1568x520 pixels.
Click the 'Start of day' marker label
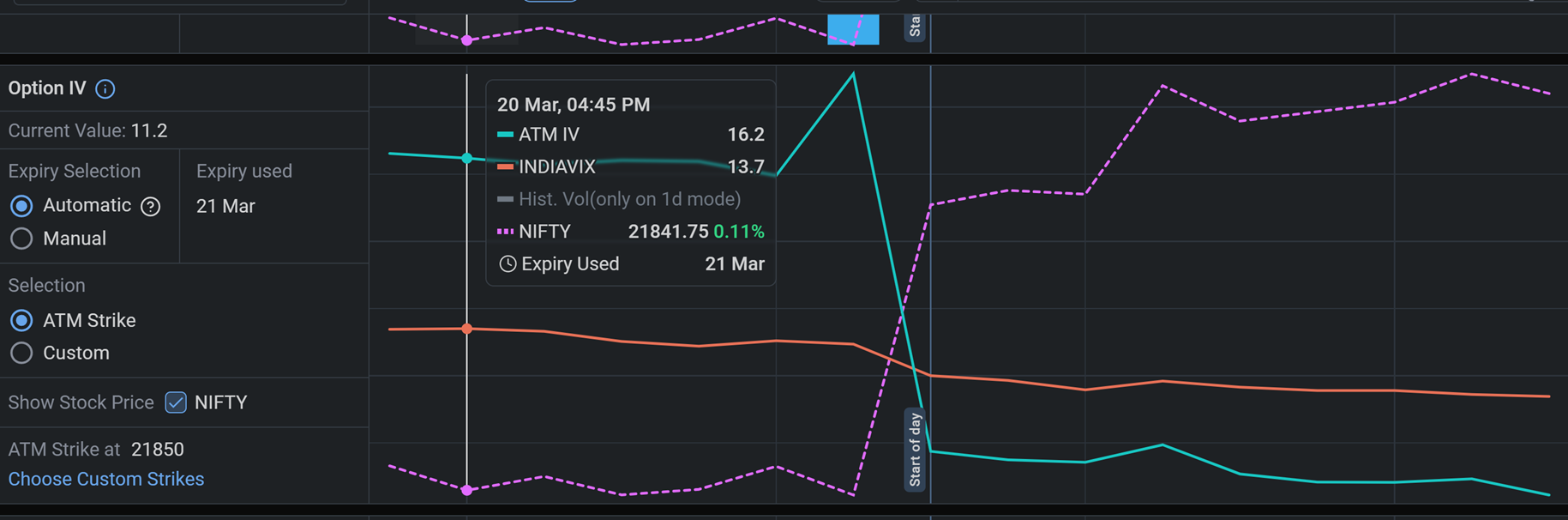point(915,450)
